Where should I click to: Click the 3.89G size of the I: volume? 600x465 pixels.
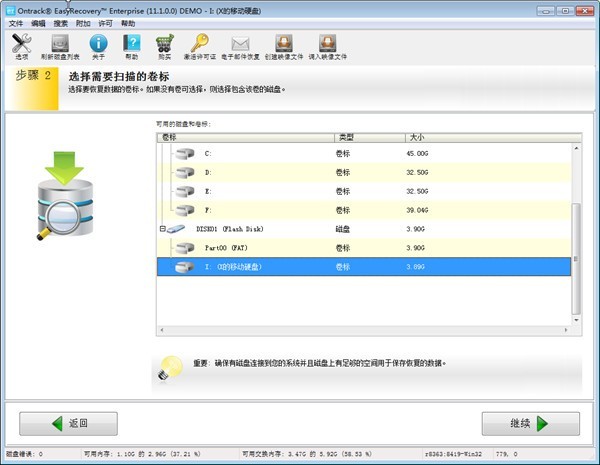tap(415, 267)
